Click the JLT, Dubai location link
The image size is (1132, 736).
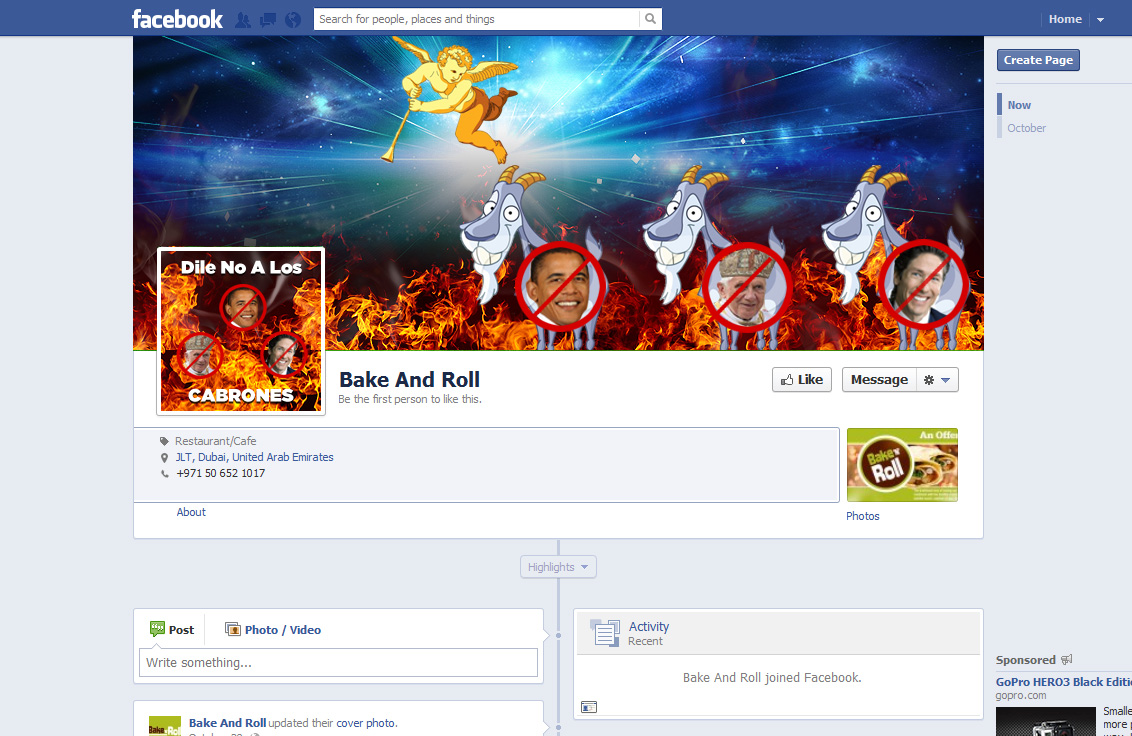255,457
